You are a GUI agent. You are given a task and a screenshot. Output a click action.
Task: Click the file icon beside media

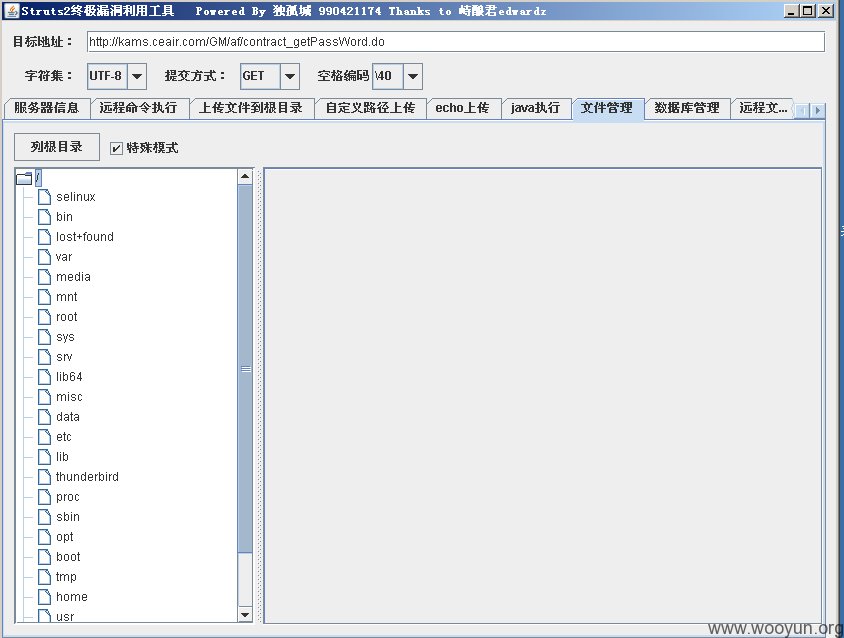[45, 277]
